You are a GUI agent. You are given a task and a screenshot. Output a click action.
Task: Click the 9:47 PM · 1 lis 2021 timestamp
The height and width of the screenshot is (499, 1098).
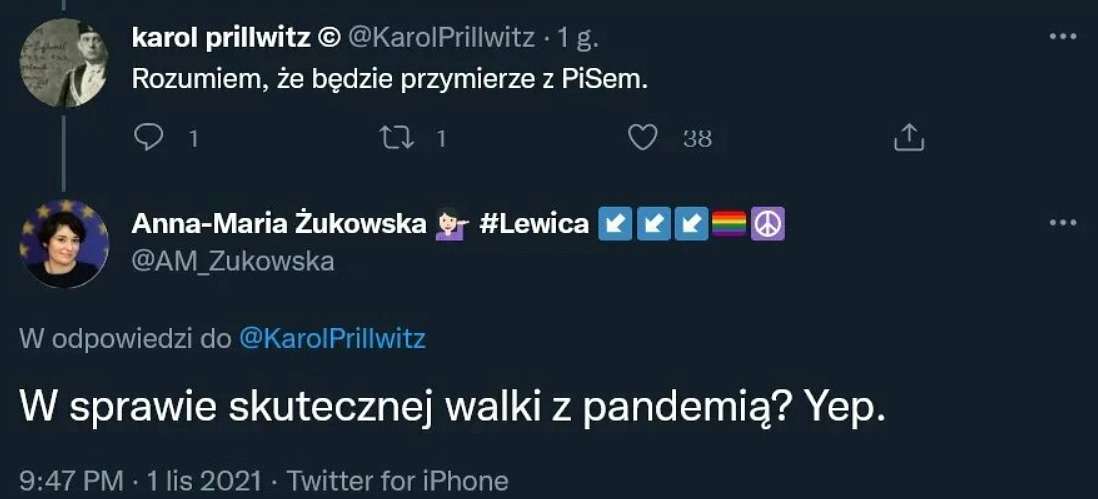coord(141,481)
